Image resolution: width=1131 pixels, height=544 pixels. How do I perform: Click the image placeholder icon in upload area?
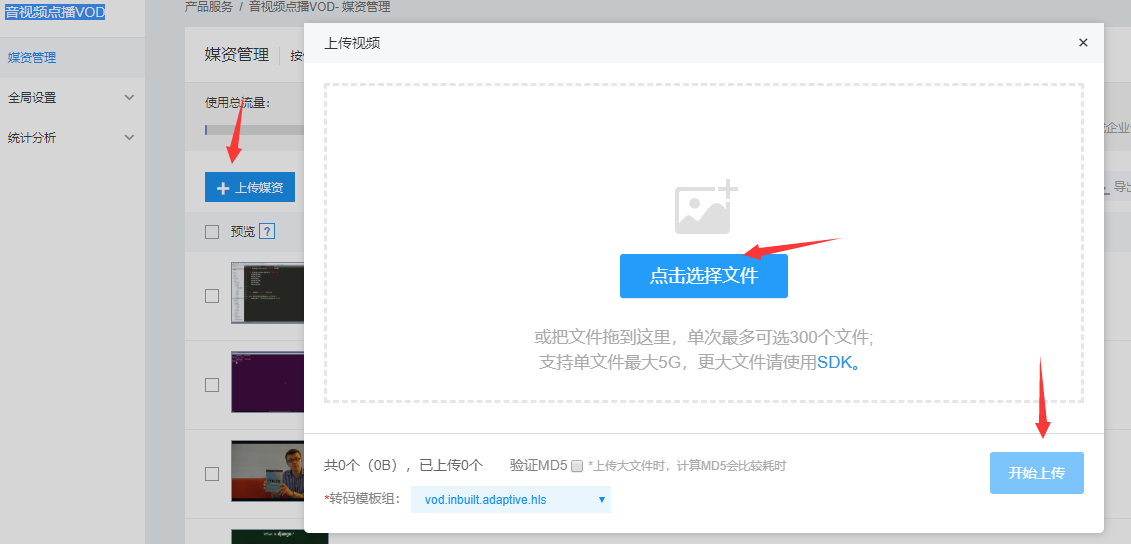(706, 207)
